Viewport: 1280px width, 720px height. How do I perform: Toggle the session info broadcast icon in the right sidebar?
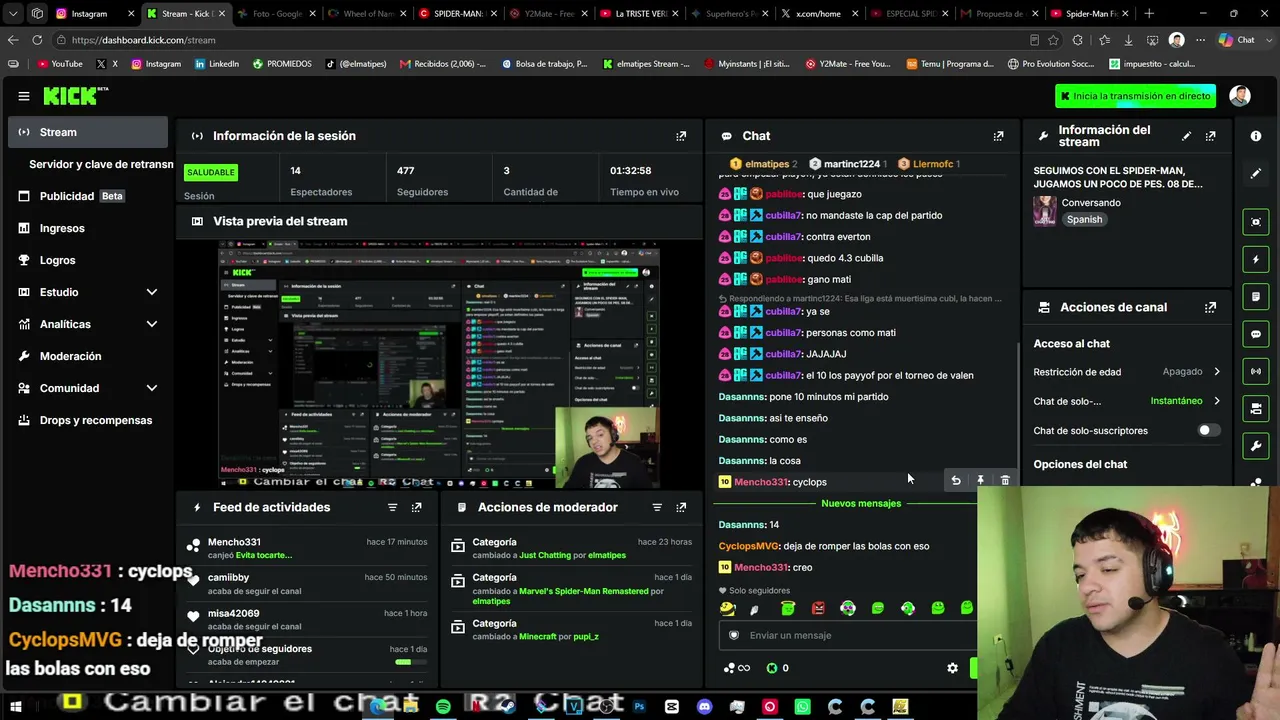click(1256, 371)
